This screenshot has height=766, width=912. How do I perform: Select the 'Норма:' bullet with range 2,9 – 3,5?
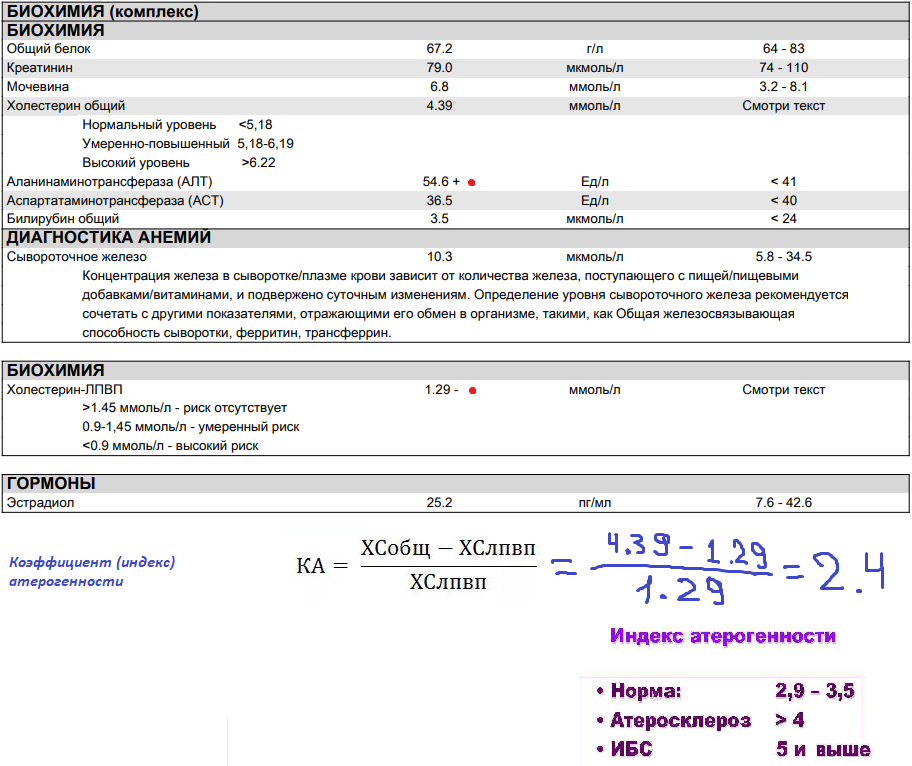[725, 691]
